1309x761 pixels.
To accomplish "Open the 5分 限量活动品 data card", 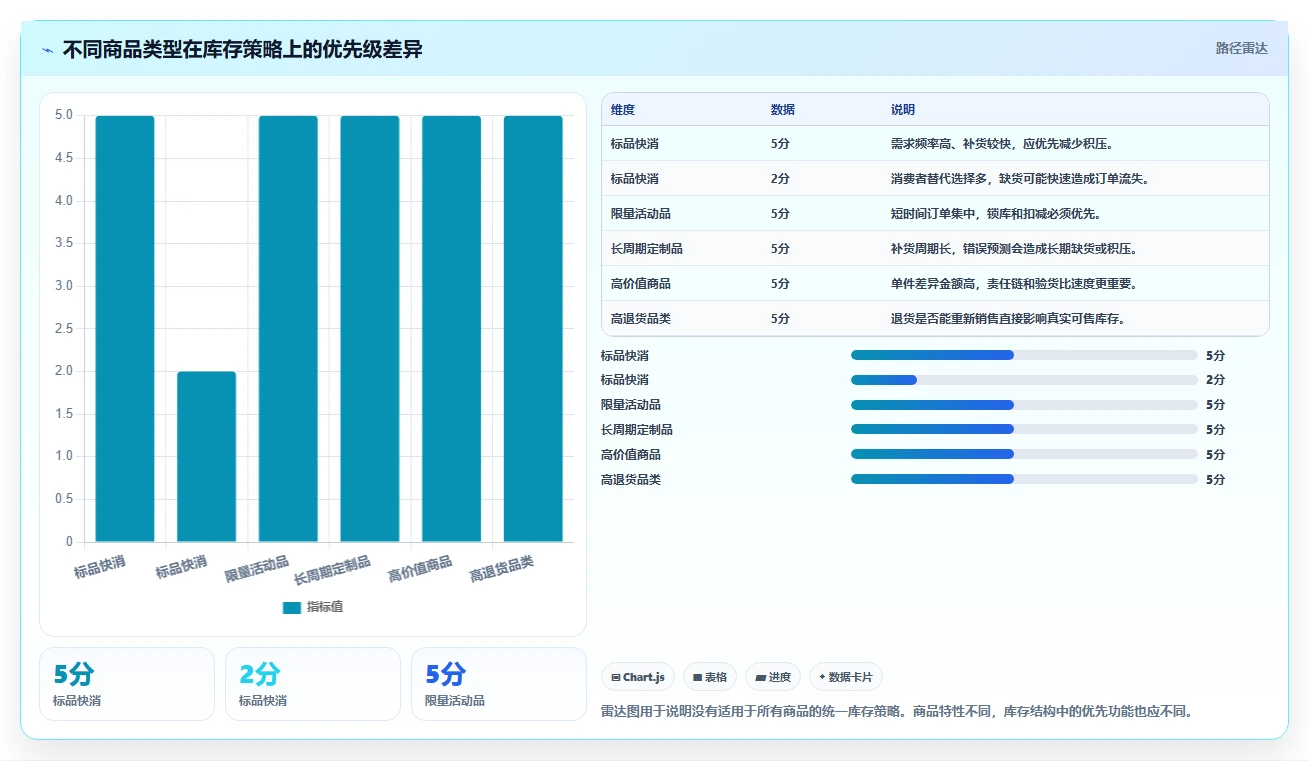I will (499, 684).
